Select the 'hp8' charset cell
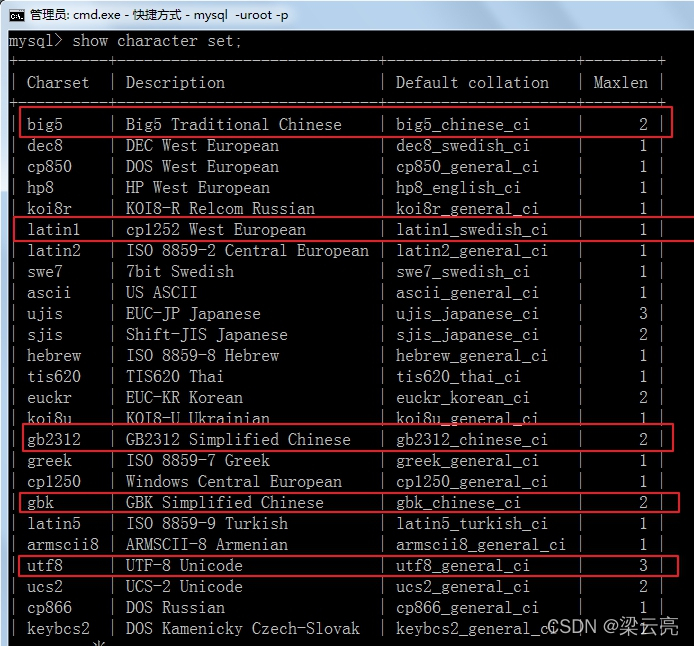The image size is (694, 646). [40, 188]
